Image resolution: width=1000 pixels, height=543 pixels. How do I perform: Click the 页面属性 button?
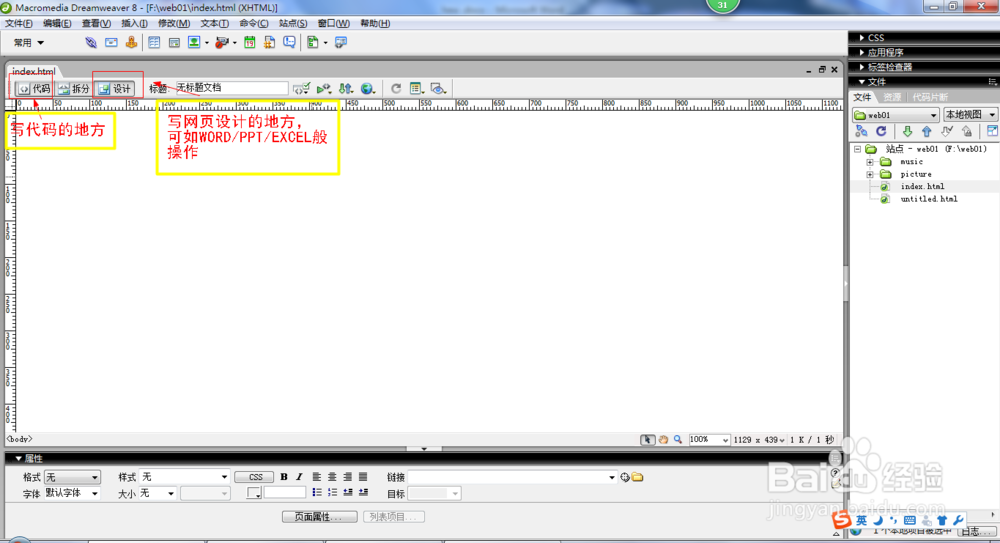pos(320,517)
